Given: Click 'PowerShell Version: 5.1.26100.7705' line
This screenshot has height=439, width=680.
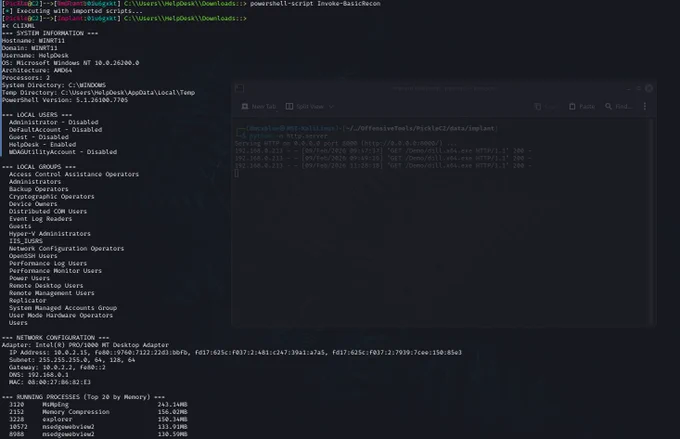Looking at the screenshot, I should (x=65, y=100).
